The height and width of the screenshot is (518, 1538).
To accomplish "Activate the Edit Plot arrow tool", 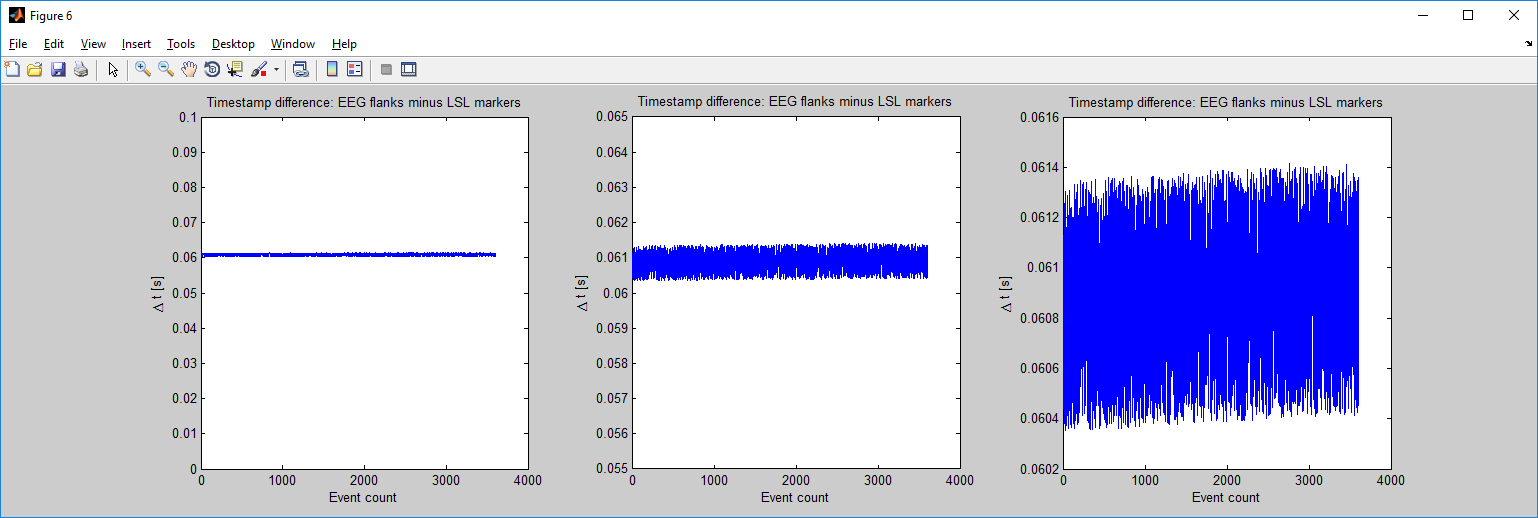I will click(113, 69).
